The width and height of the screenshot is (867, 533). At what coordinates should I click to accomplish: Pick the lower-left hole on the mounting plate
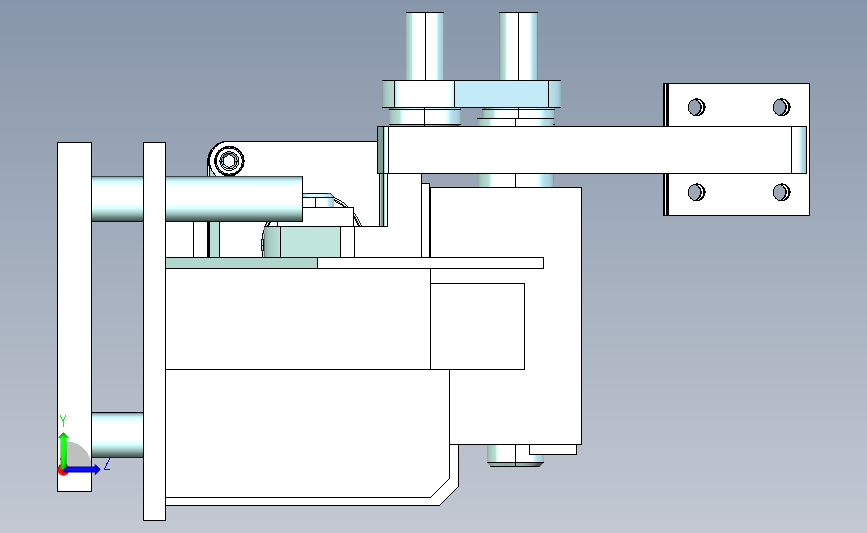point(696,192)
